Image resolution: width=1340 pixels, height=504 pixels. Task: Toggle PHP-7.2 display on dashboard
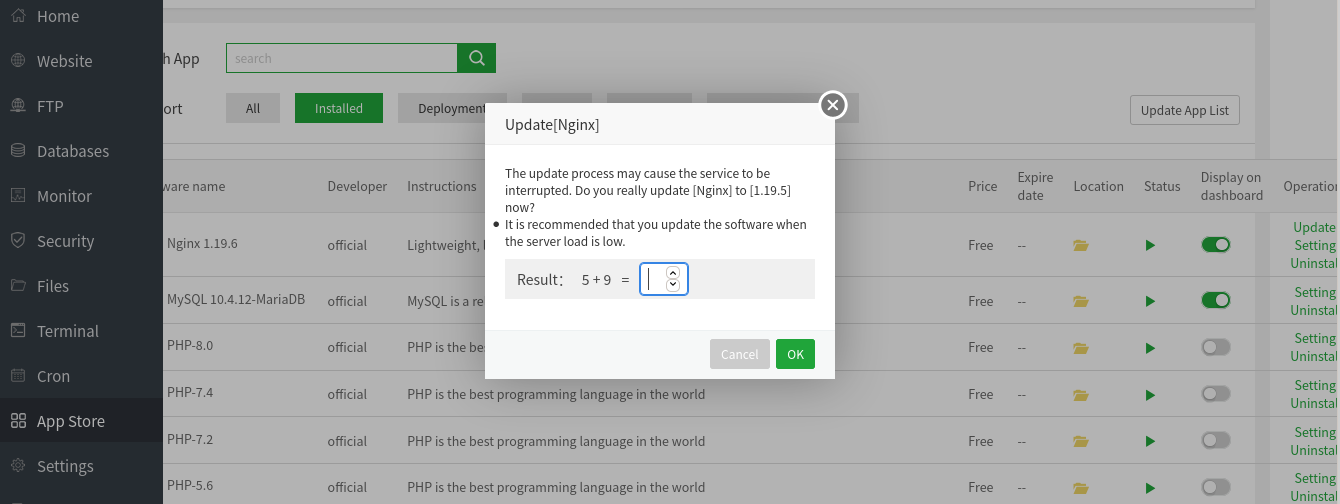point(1216,440)
